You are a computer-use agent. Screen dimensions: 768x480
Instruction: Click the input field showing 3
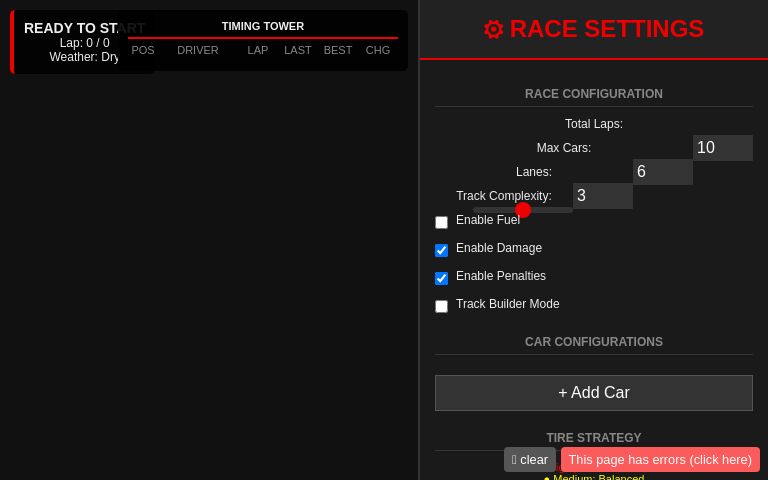(602, 195)
